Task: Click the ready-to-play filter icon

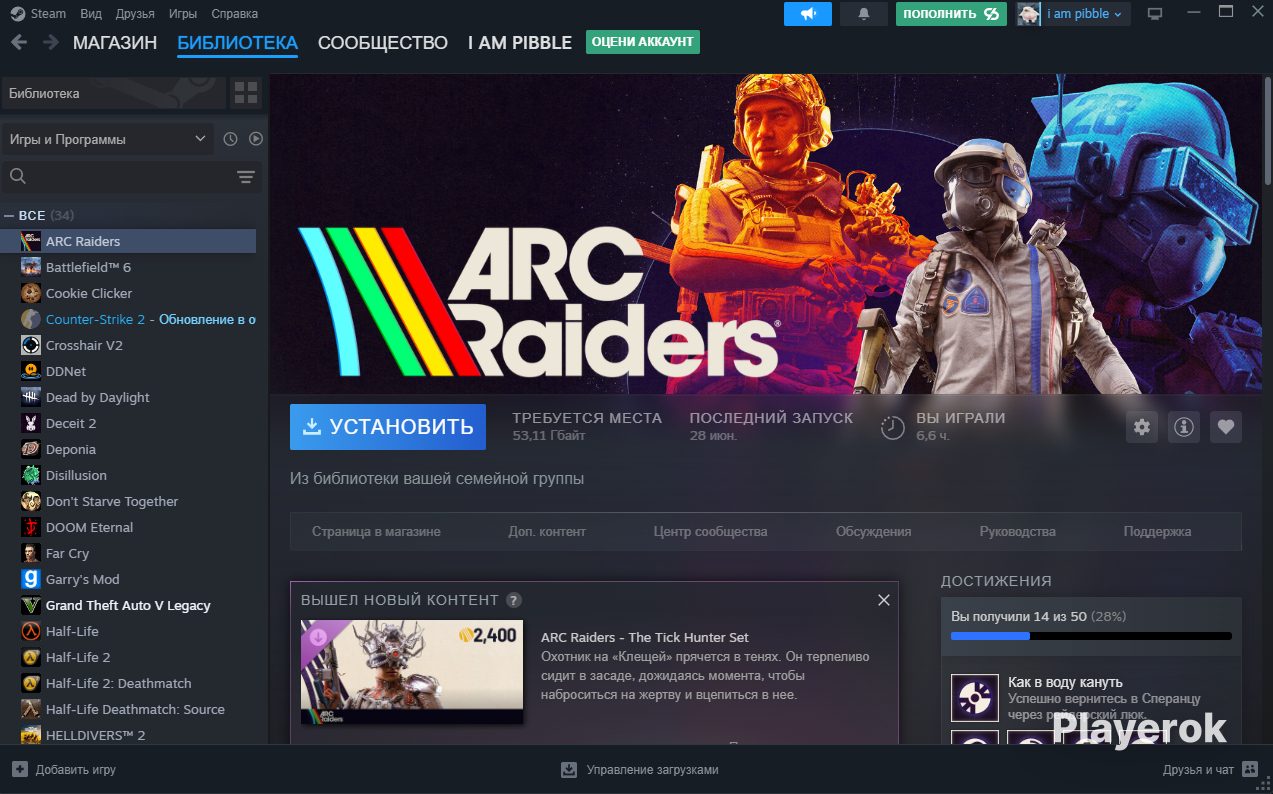Action: tap(255, 139)
